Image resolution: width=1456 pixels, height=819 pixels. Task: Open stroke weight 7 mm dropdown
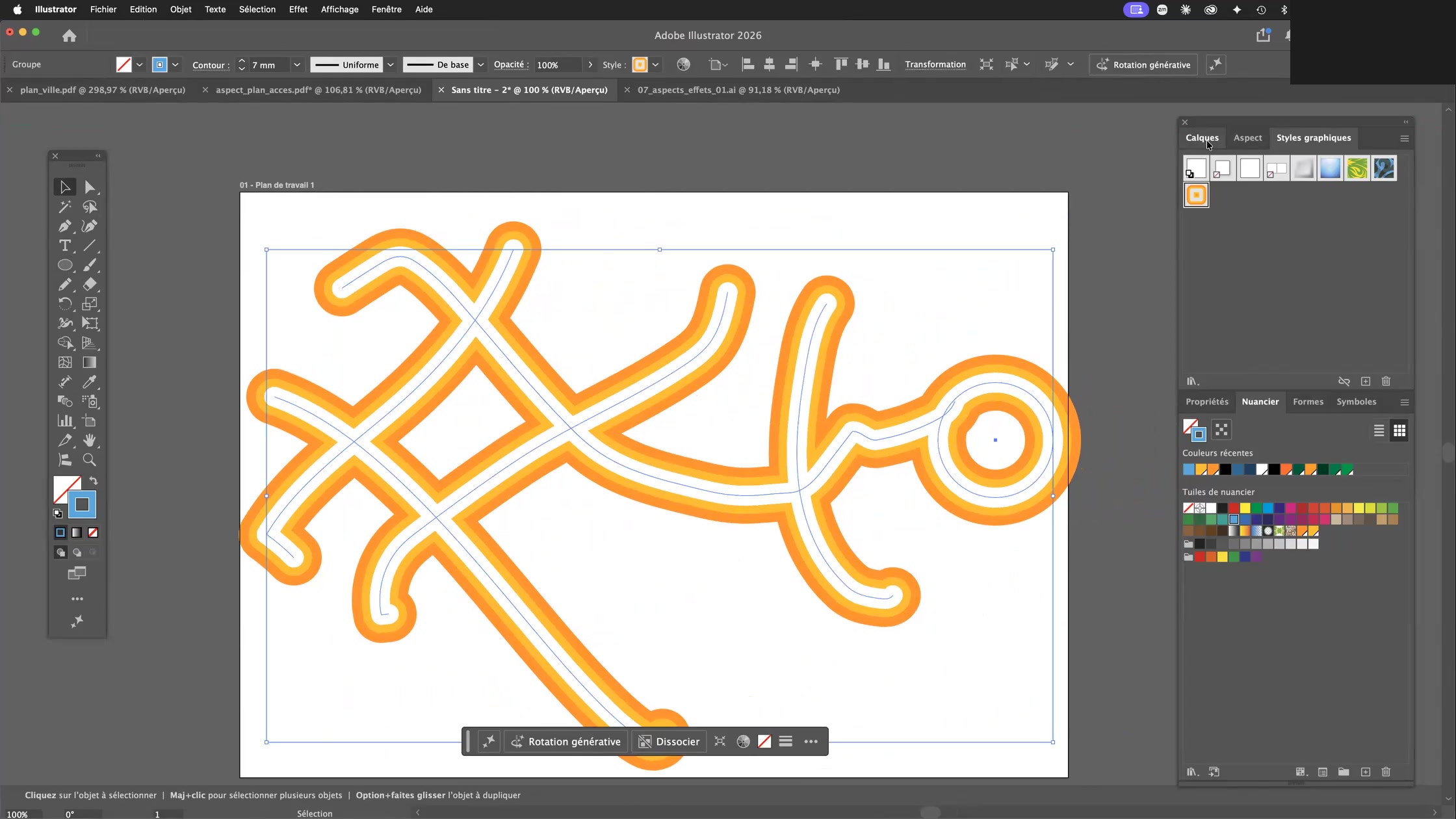(x=297, y=64)
